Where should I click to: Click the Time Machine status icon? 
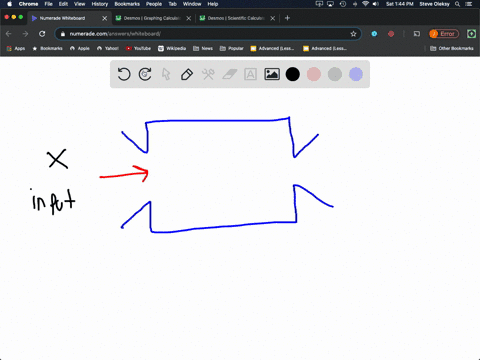343,4
